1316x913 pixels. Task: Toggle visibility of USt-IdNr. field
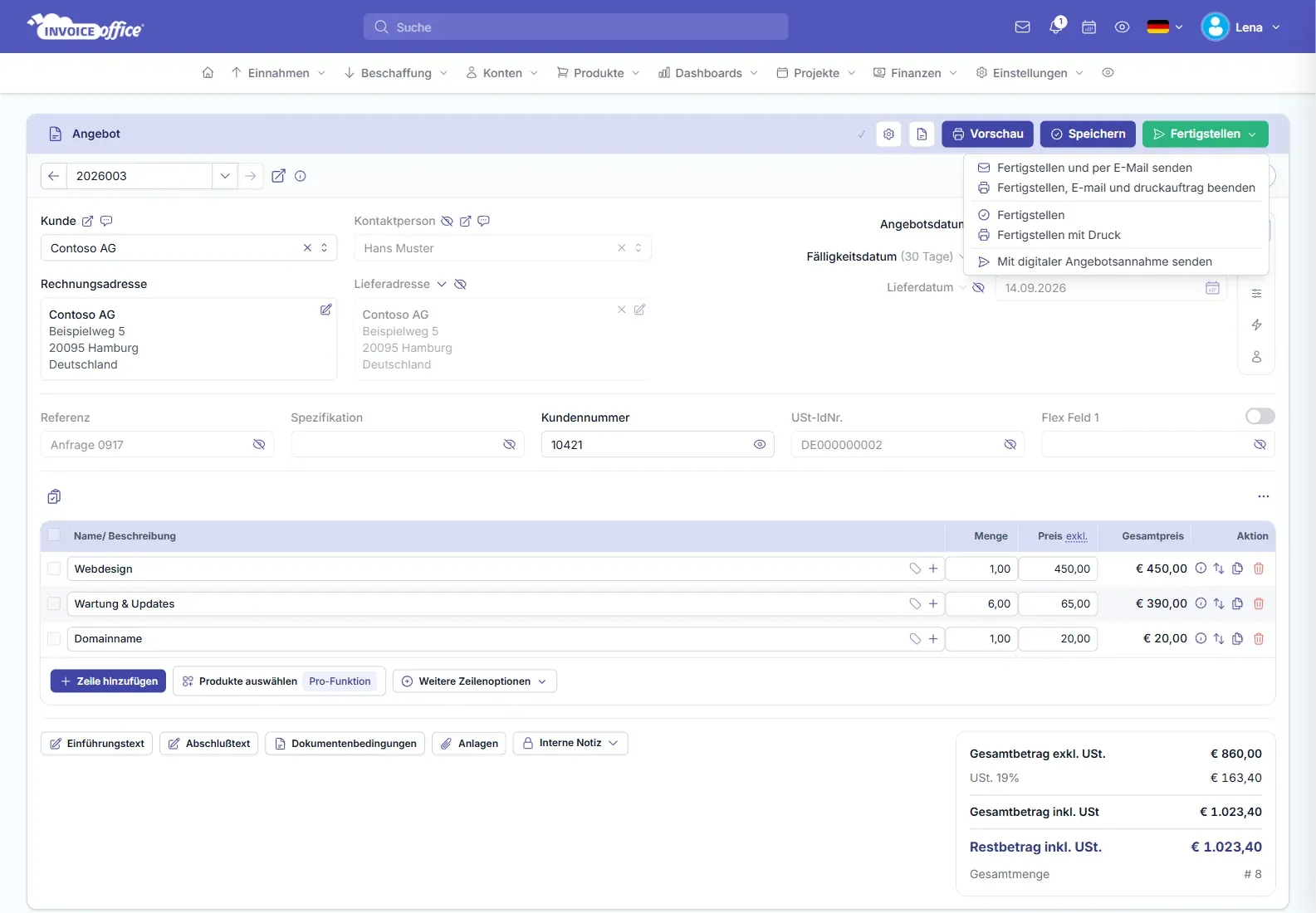coord(1010,444)
